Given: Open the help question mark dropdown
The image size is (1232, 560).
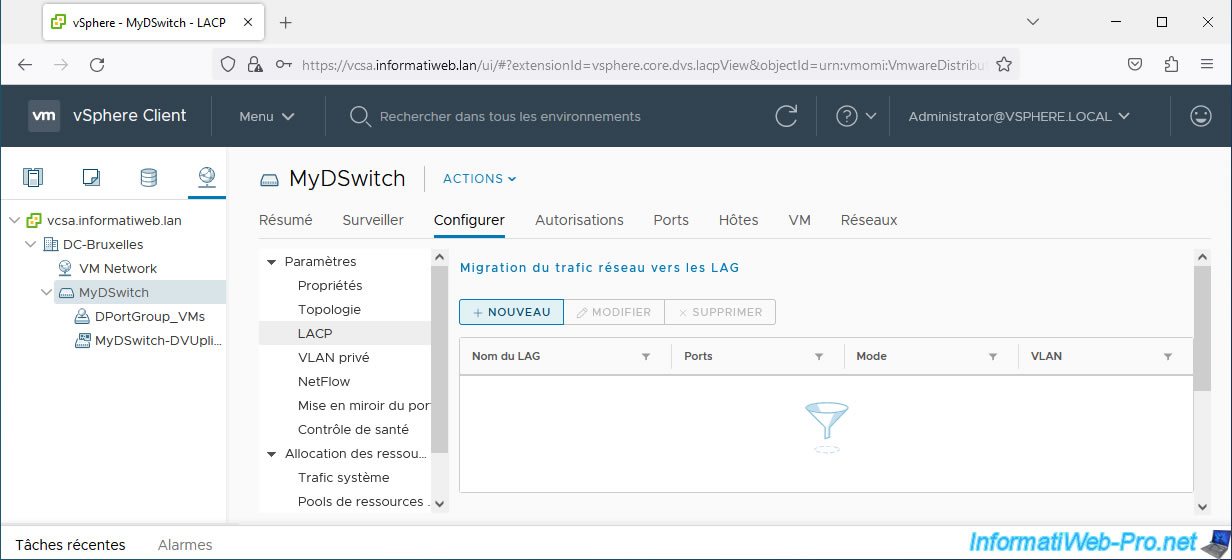Looking at the screenshot, I should pos(856,116).
